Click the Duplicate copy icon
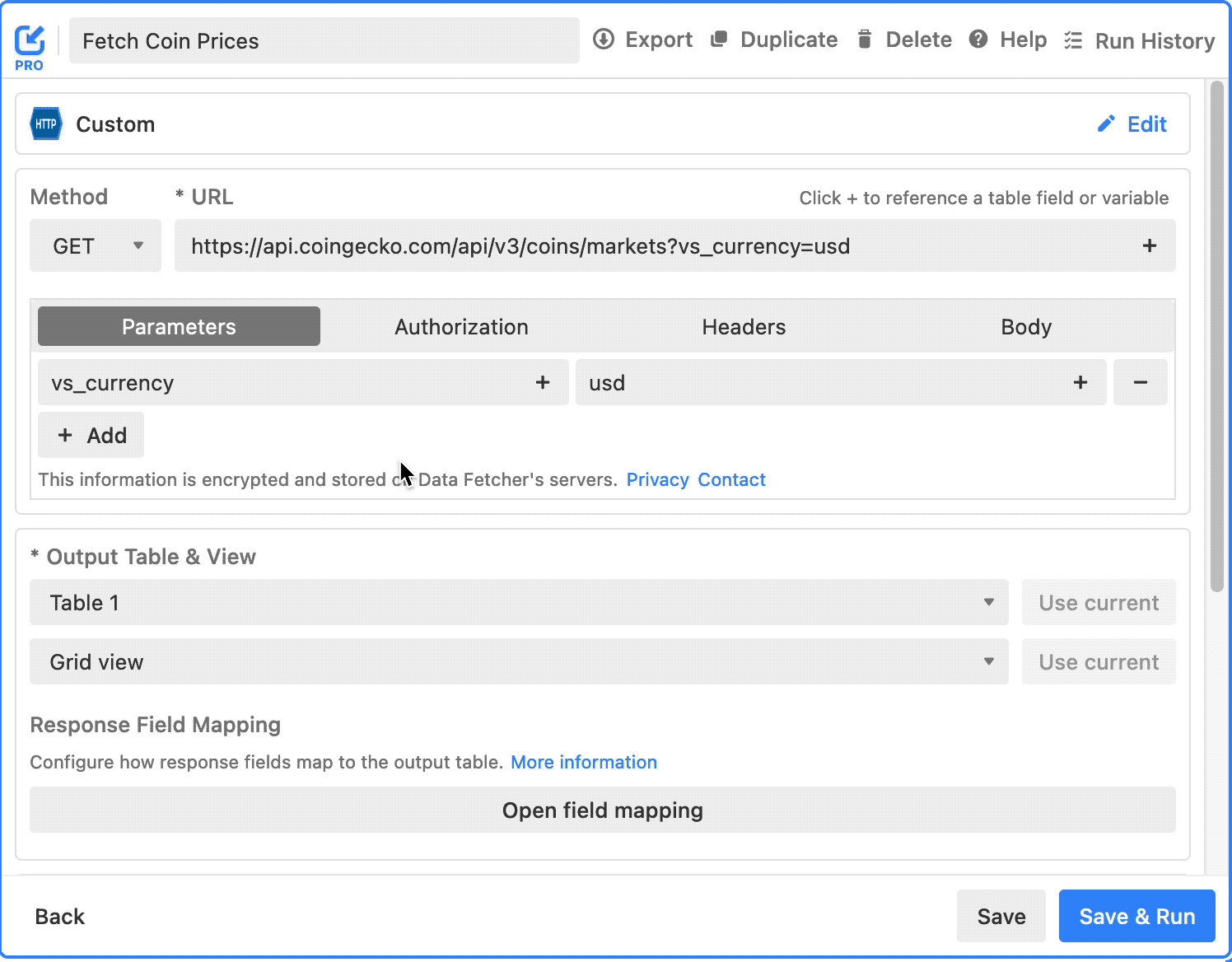 tap(719, 39)
